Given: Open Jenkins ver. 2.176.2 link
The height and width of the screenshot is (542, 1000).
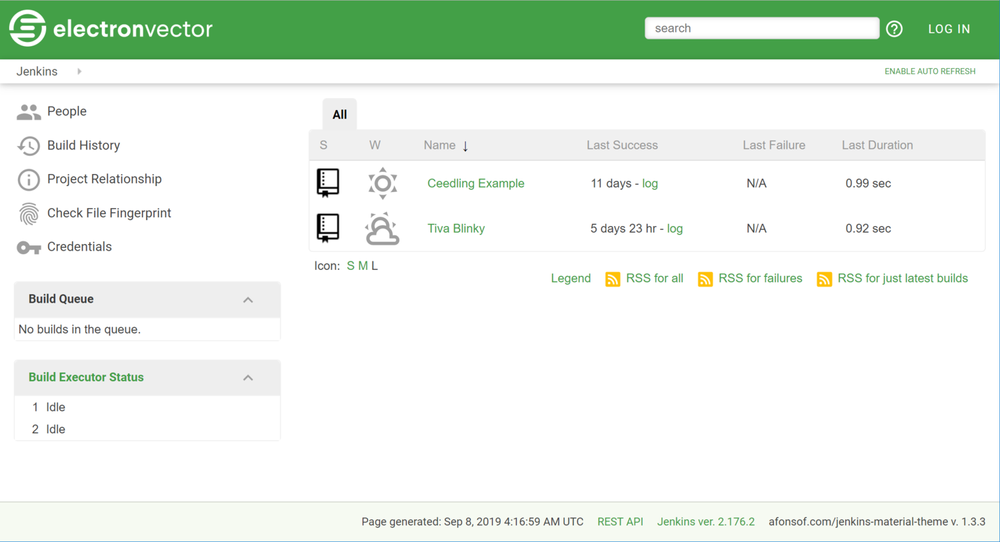Looking at the screenshot, I should (x=706, y=522).
